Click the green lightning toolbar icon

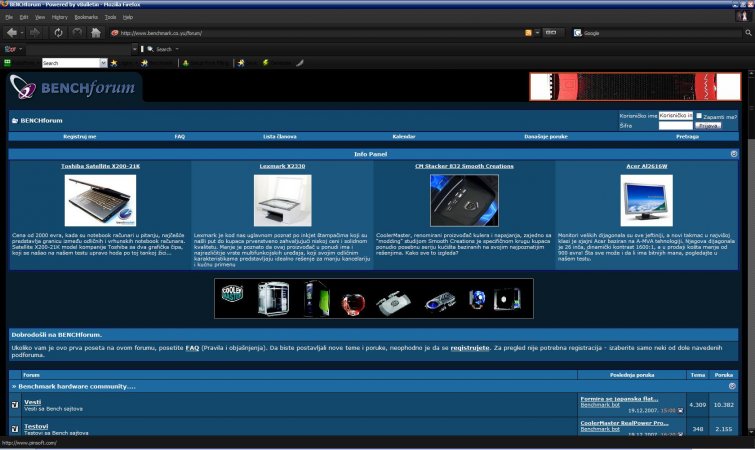click(x=265, y=63)
